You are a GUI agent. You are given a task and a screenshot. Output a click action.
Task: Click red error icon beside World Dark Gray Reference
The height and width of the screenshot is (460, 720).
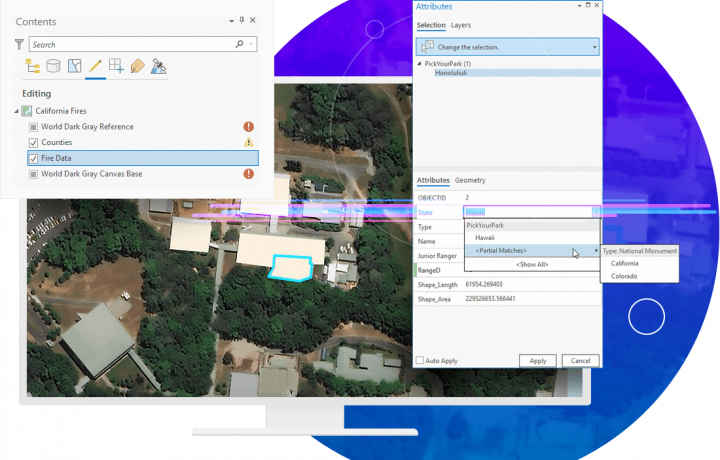point(248,127)
